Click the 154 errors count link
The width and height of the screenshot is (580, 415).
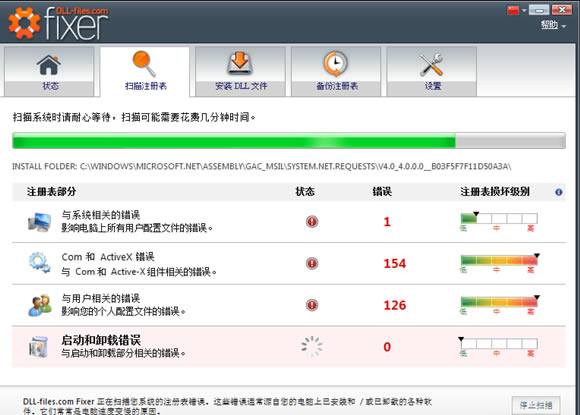coord(394,263)
